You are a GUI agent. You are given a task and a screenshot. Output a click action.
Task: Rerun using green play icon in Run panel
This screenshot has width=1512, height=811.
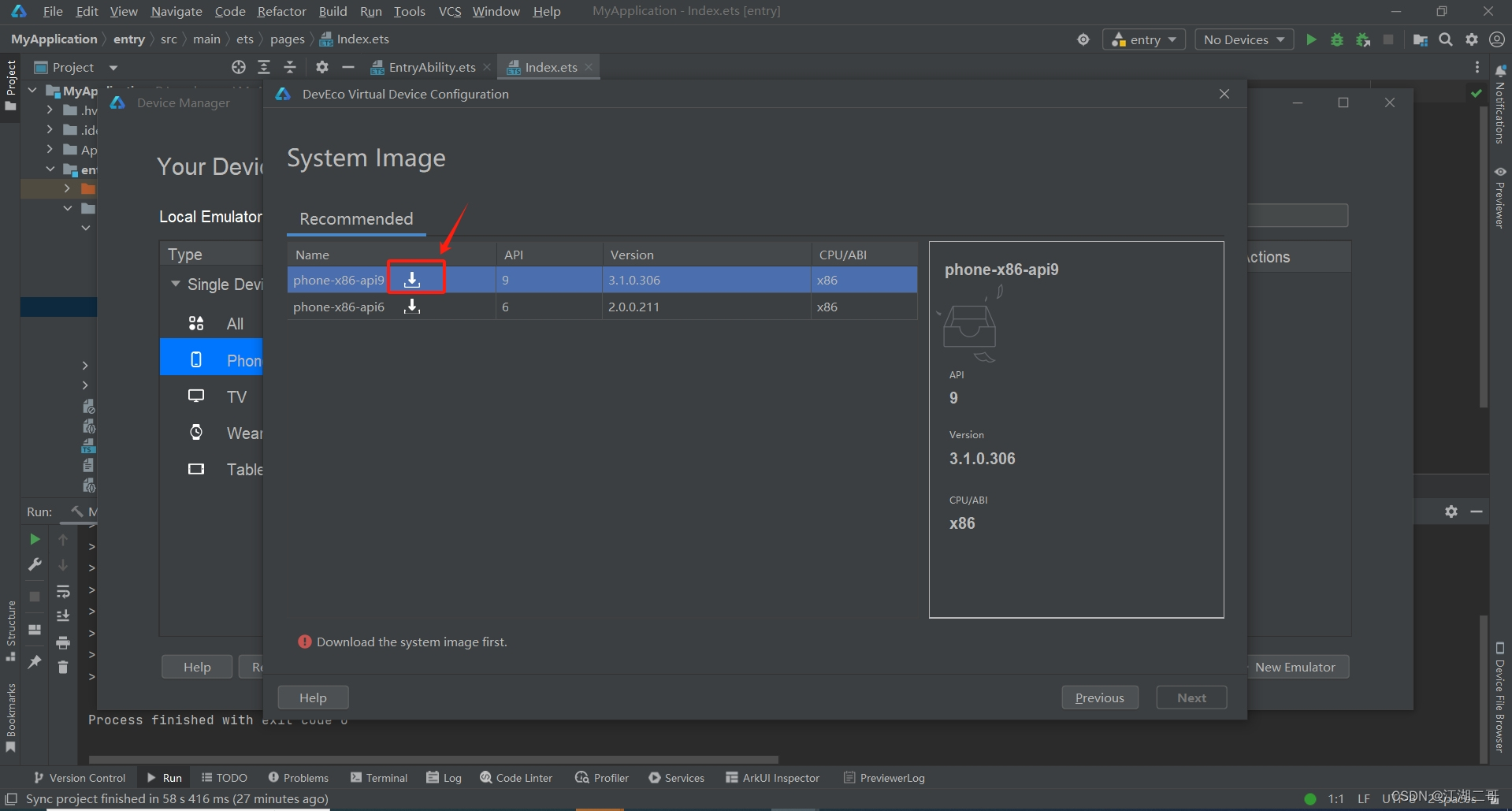click(x=35, y=539)
